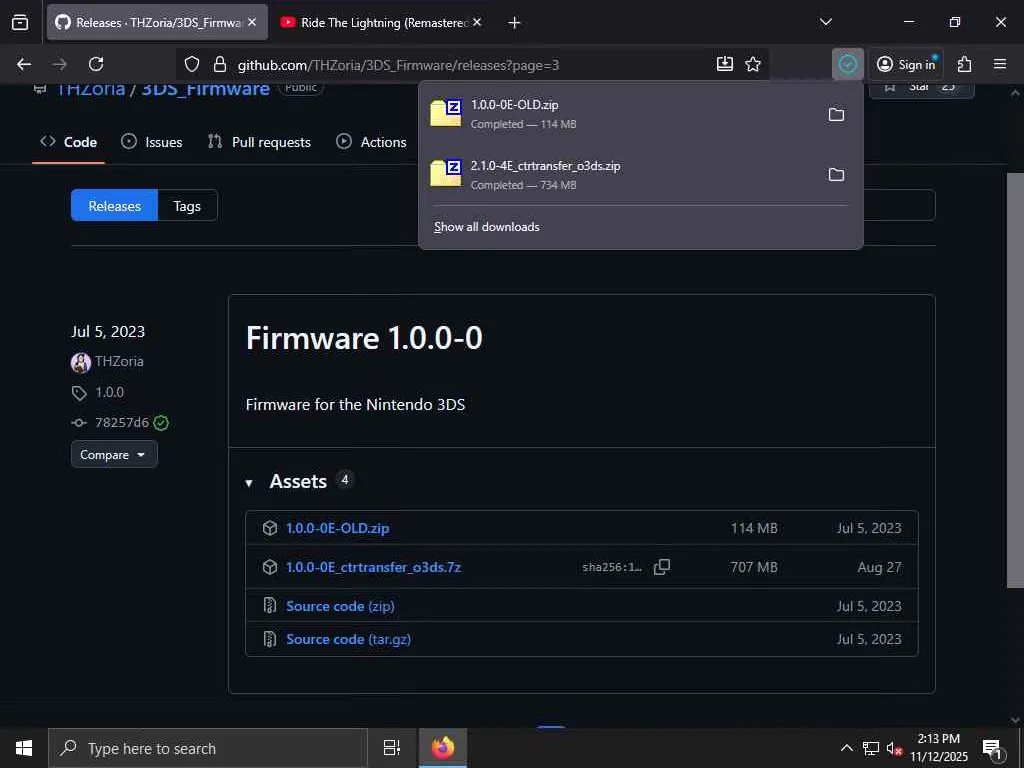Click Firefox icon on taskbar
Image resolution: width=1024 pixels, height=768 pixels.
(x=443, y=748)
